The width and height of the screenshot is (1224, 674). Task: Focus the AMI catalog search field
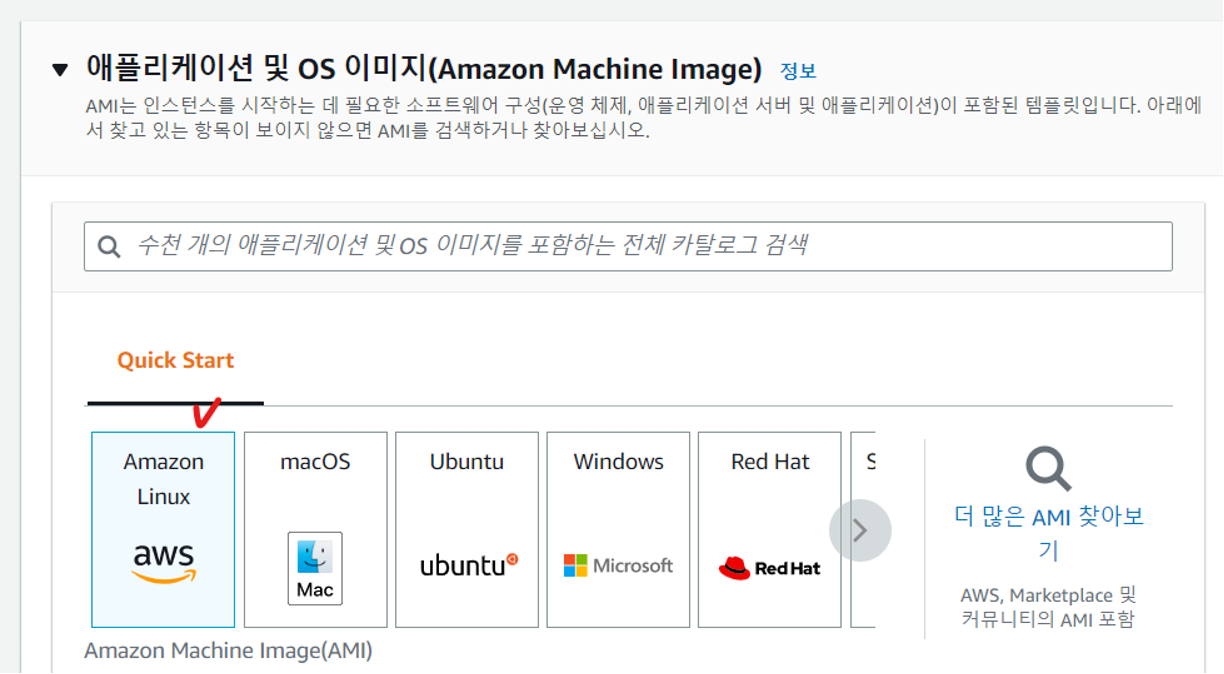[628, 246]
